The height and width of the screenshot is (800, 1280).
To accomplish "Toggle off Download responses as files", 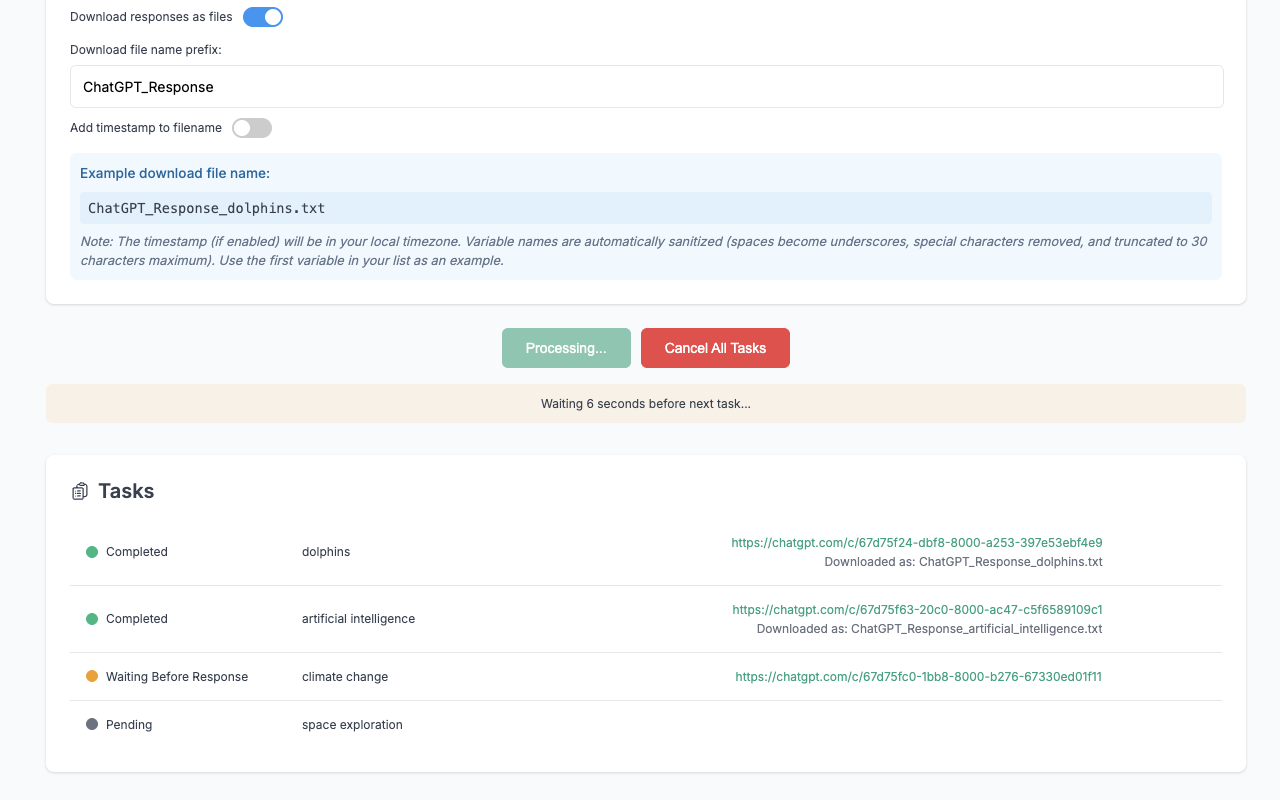I will click(x=263, y=17).
